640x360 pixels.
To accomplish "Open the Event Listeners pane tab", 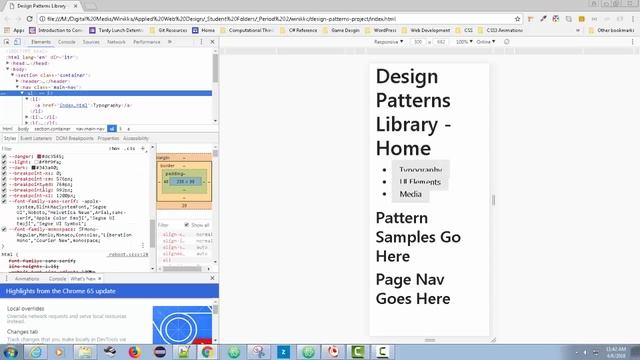I will click(36, 138).
